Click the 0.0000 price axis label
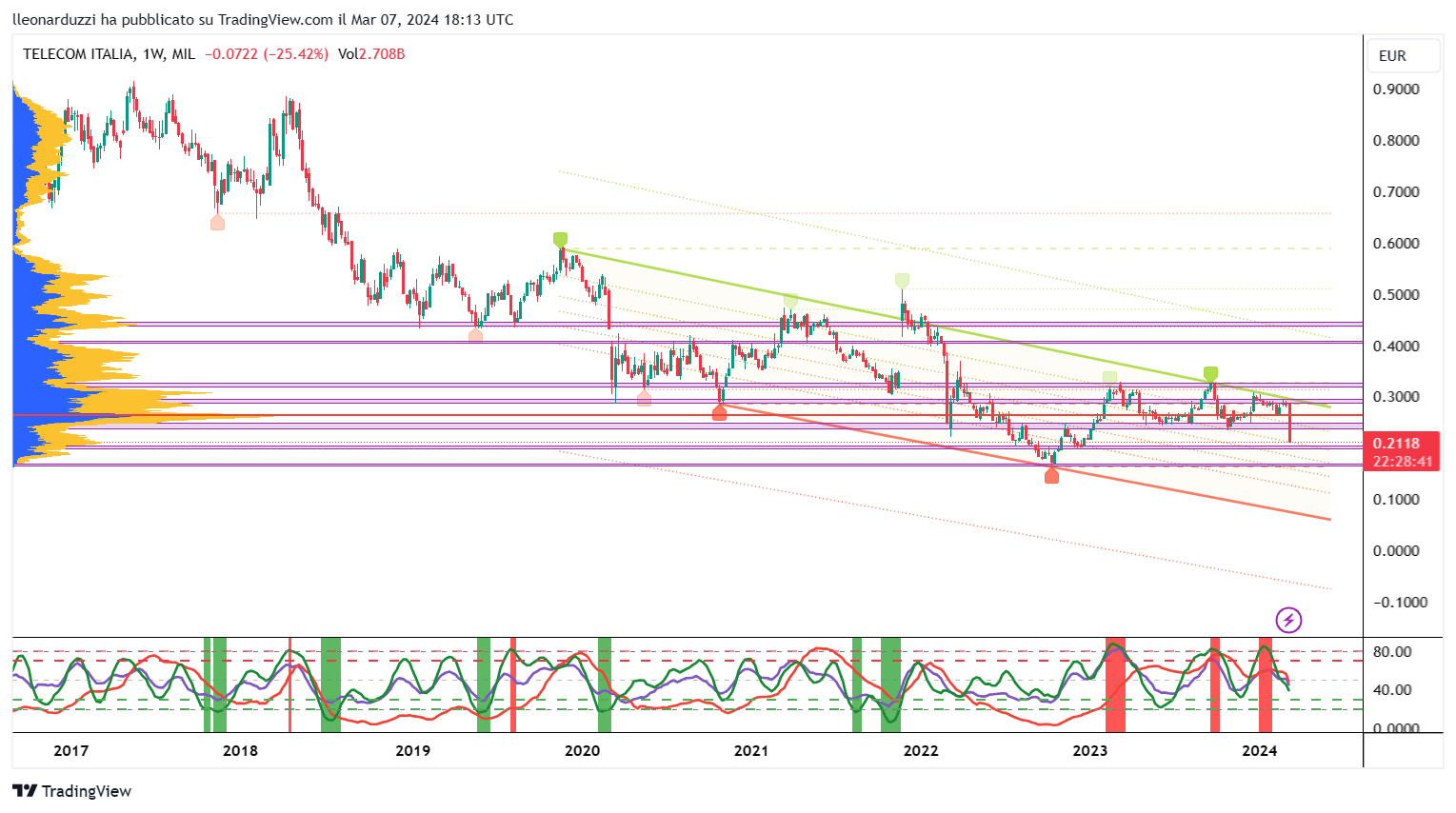 point(1396,551)
